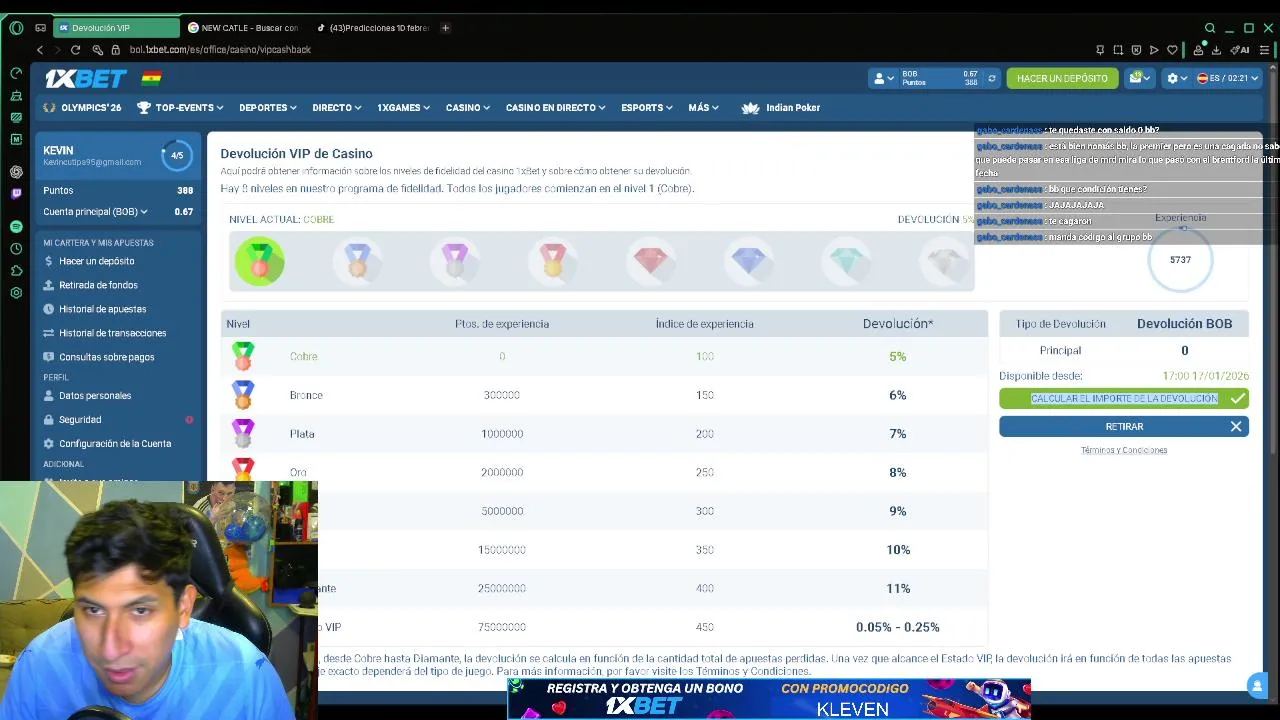This screenshot has height=720, width=1280.
Task: Click the Bronce medal in level bar
Action: point(358,261)
